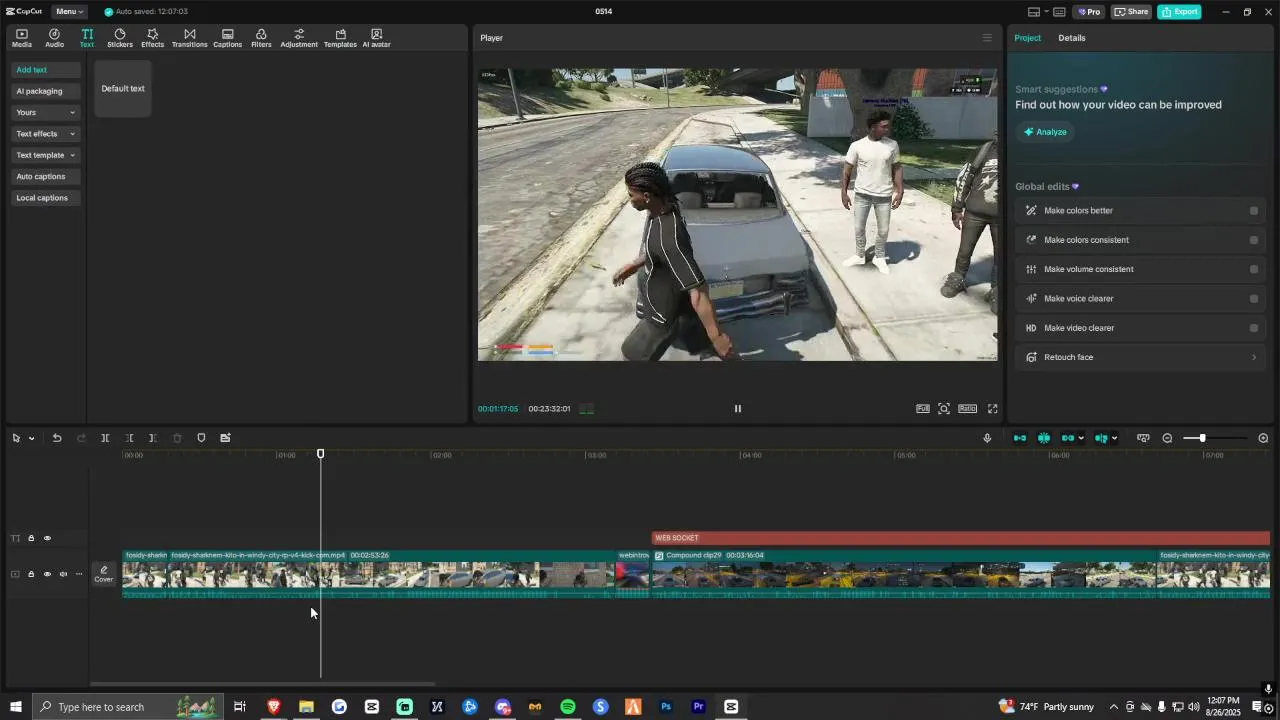This screenshot has width=1280, height=720.
Task: Open the Templates panel
Action: (x=340, y=38)
